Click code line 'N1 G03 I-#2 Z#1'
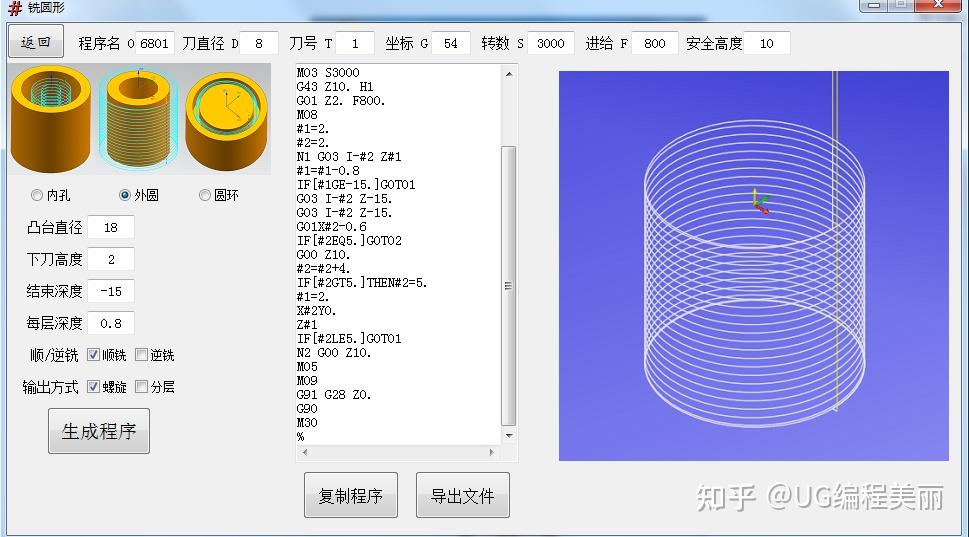The height and width of the screenshot is (537, 969). pos(349,157)
